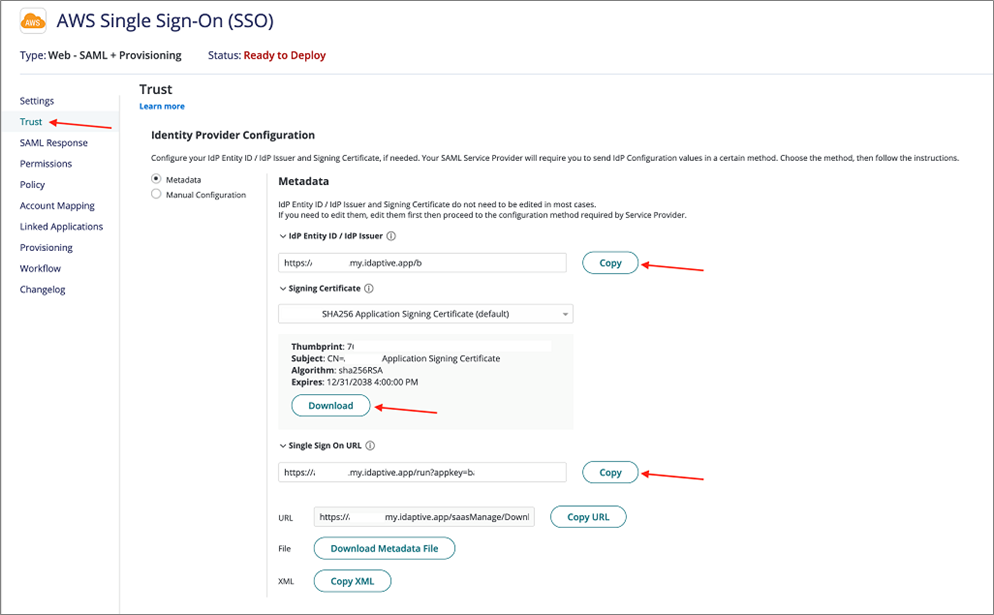Download the signing certificate
This screenshot has height=615, width=994.
(x=331, y=406)
